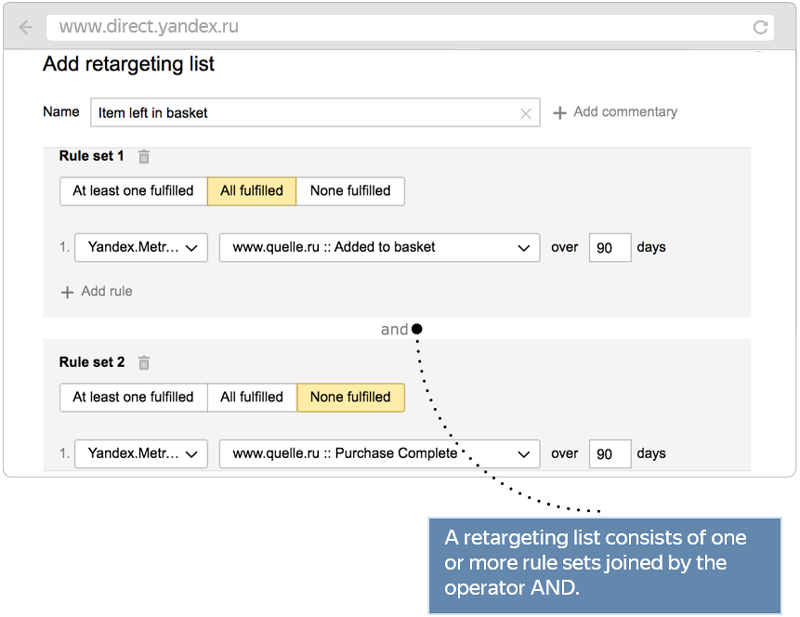The height and width of the screenshot is (617, 800).
Task: Delete Rule set 2 with trash icon
Action: (x=144, y=362)
